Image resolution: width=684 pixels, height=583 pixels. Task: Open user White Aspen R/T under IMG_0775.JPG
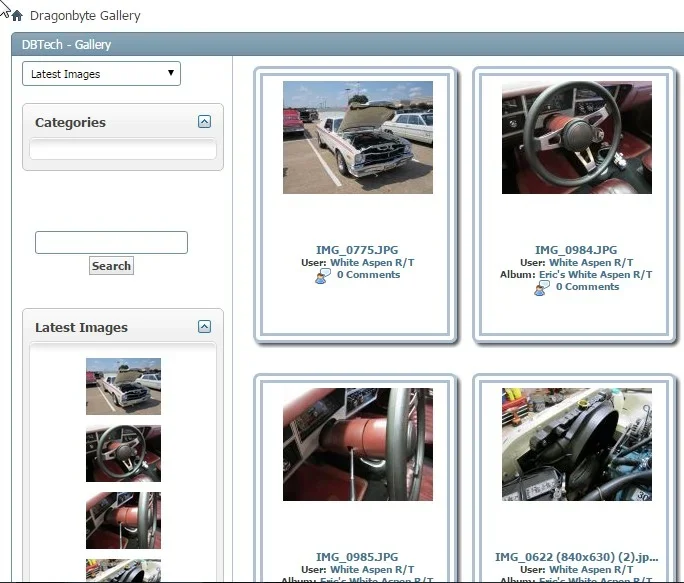[x=372, y=263]
